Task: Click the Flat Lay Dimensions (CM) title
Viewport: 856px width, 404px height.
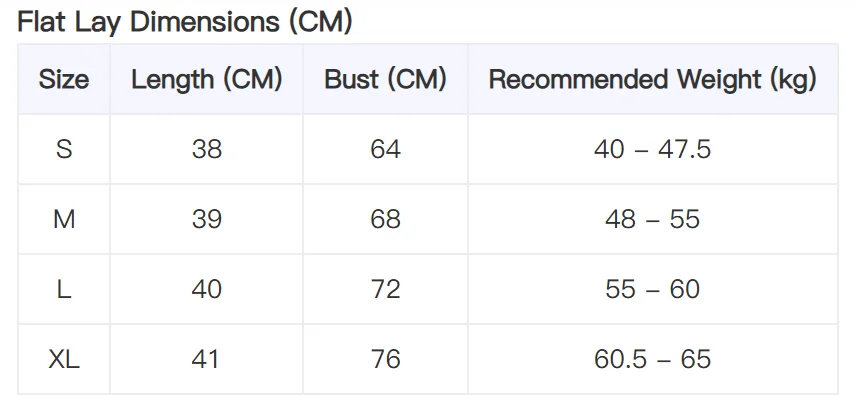Action: 185,22
